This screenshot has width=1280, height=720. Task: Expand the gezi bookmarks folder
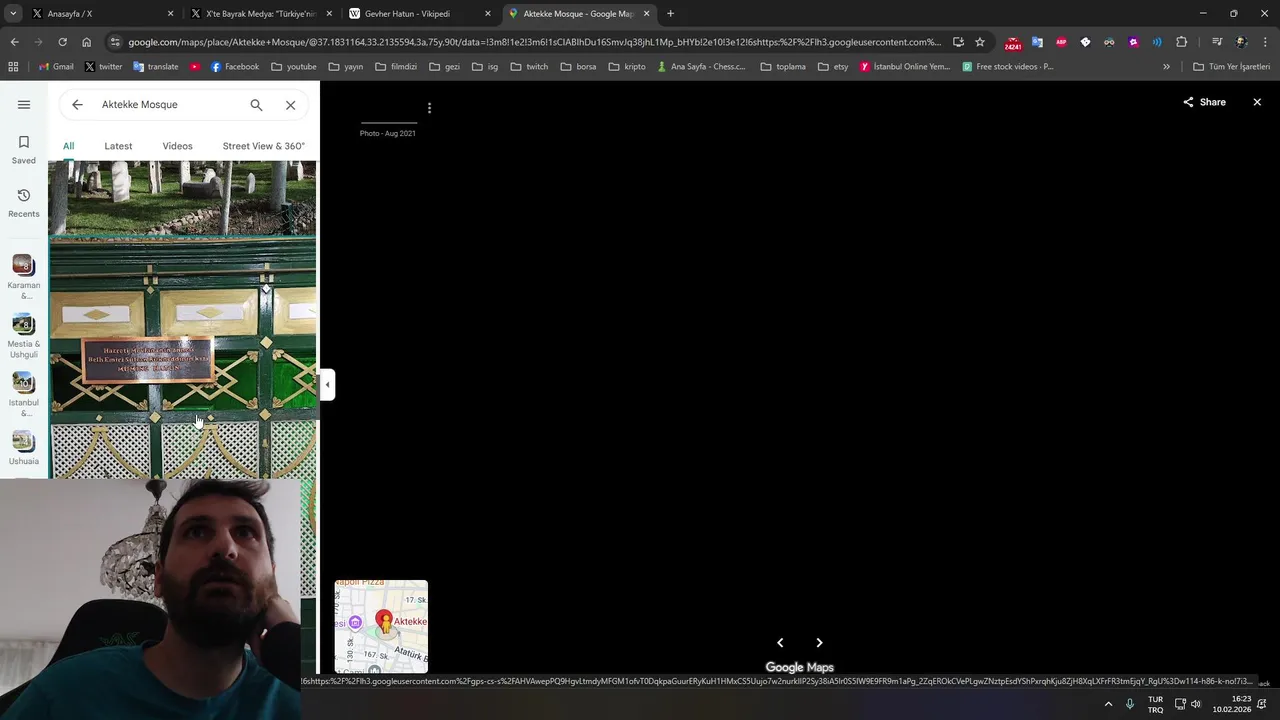[x=444, y=67]
